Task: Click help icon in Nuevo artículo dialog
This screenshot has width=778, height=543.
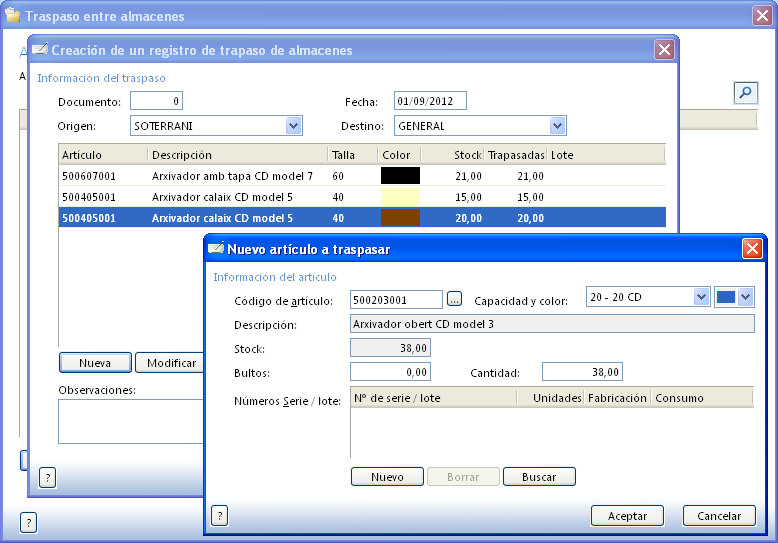Action: [x=220, y=515]
